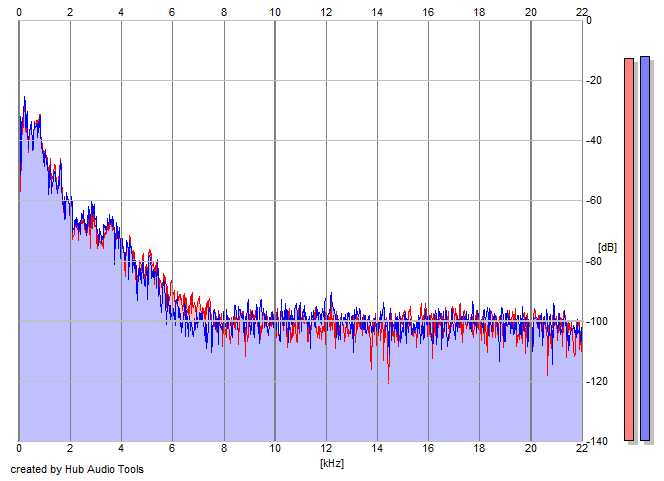Click the -100 dB axis label
The image size is (664, 481).
[597, 321]
